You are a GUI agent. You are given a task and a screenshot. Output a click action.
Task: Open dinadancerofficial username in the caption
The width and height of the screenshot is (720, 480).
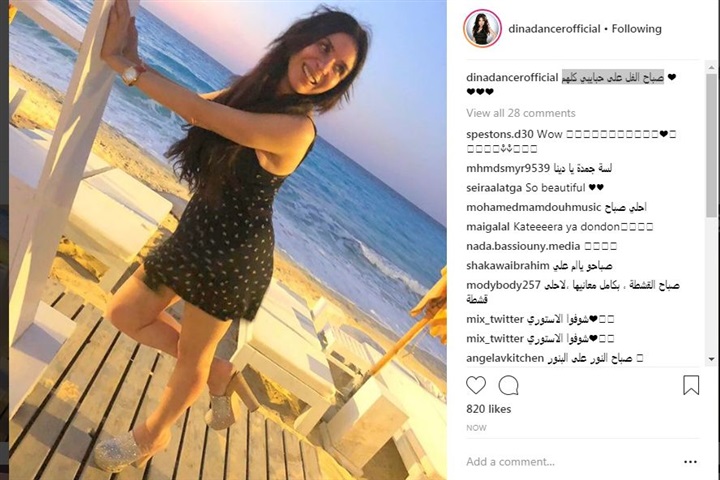pyautogui.click(x=512, y=78)
